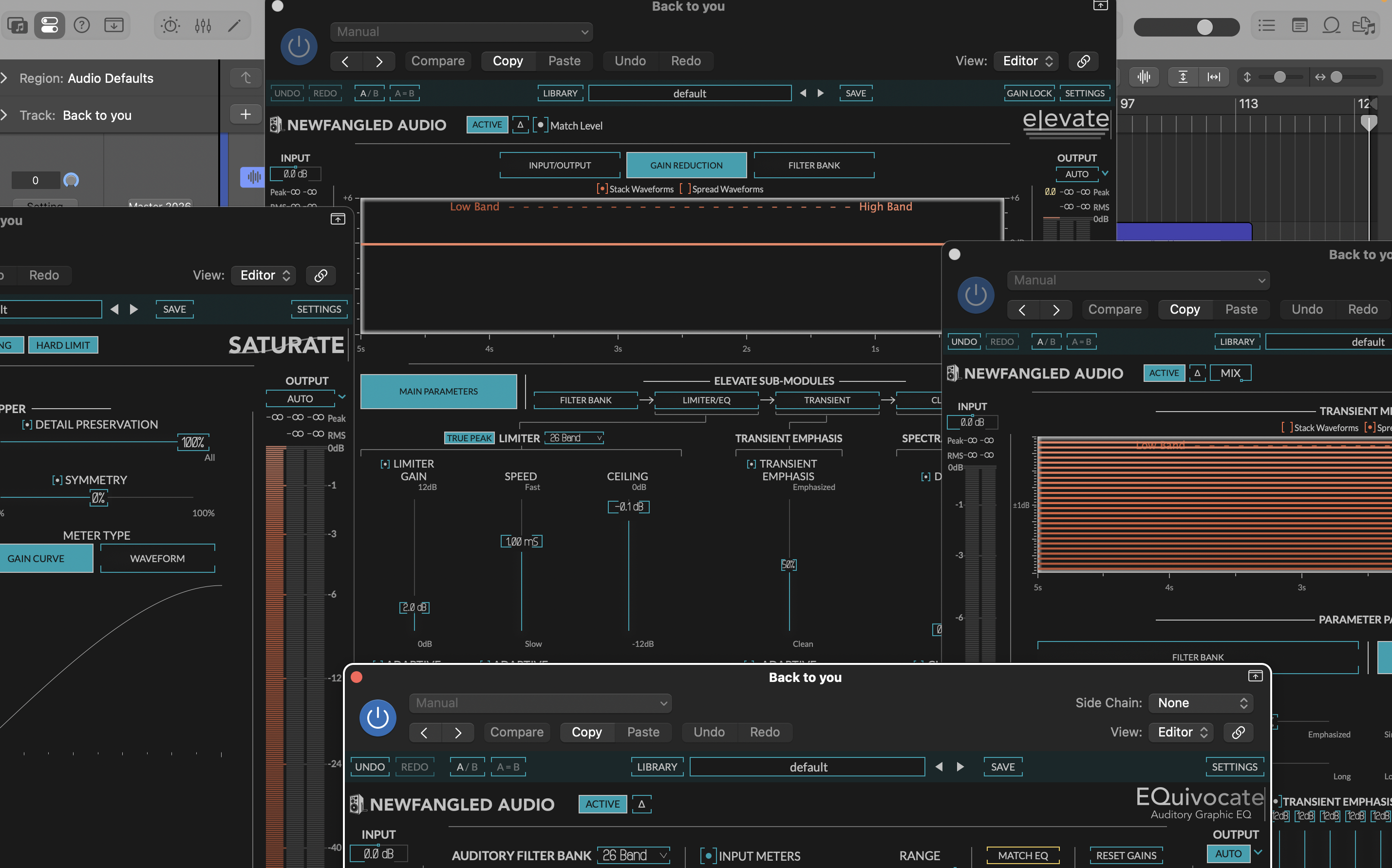Open the Manual preset dropdown in EQuivocate

(540, 703)
